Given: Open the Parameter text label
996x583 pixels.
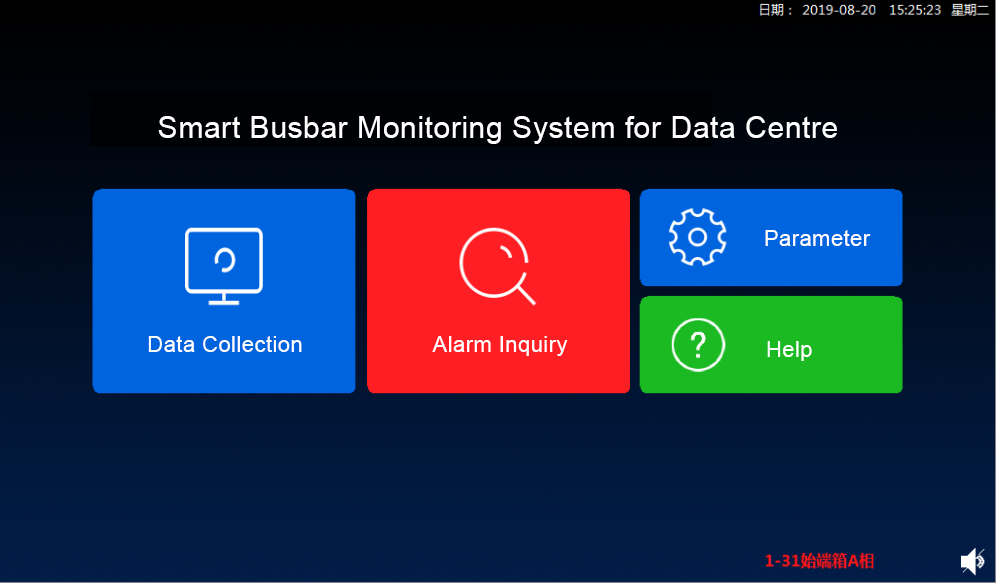Looking at the screenshot, I should click(816, 238).
